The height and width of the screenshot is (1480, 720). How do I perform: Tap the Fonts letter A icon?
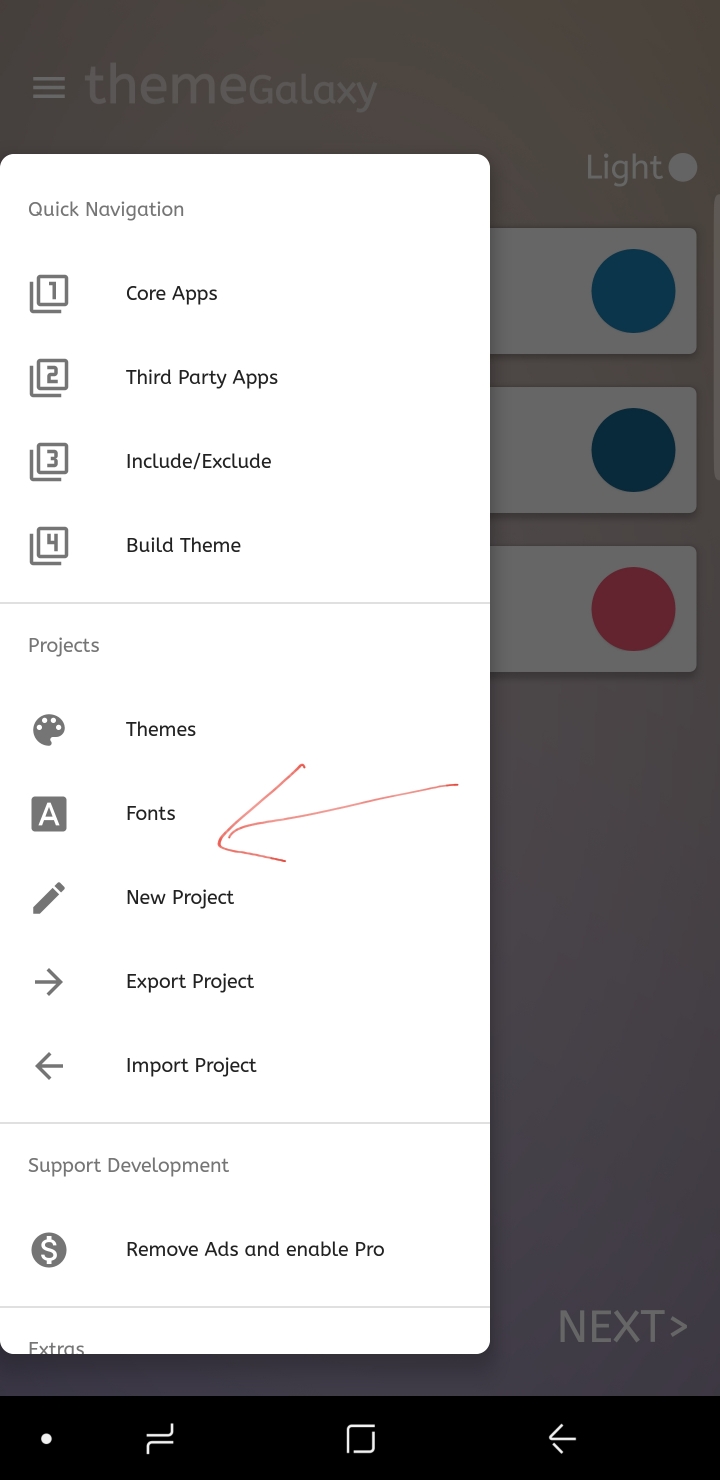click(x=49, y=813)
